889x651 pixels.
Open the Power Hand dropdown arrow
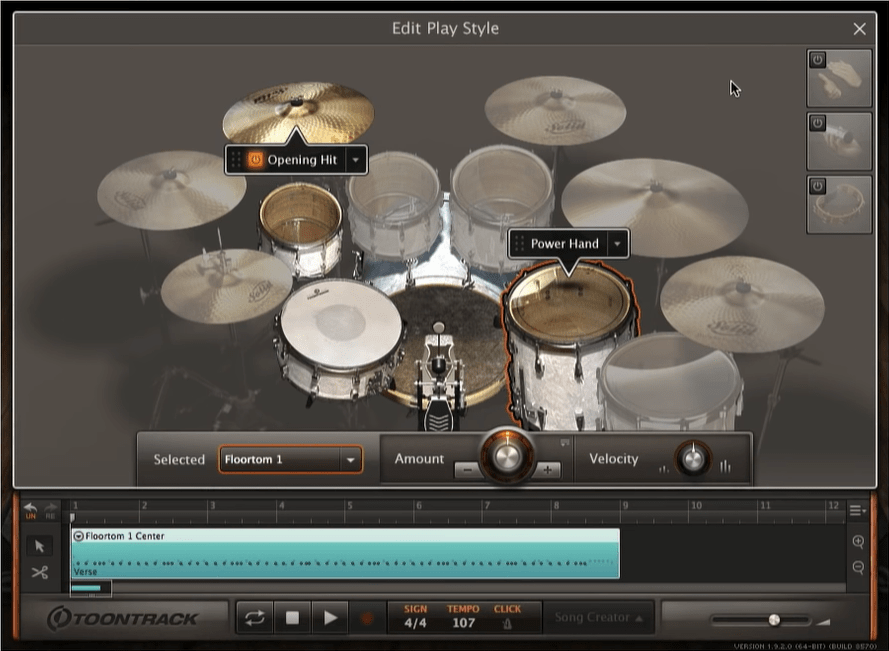618,243
